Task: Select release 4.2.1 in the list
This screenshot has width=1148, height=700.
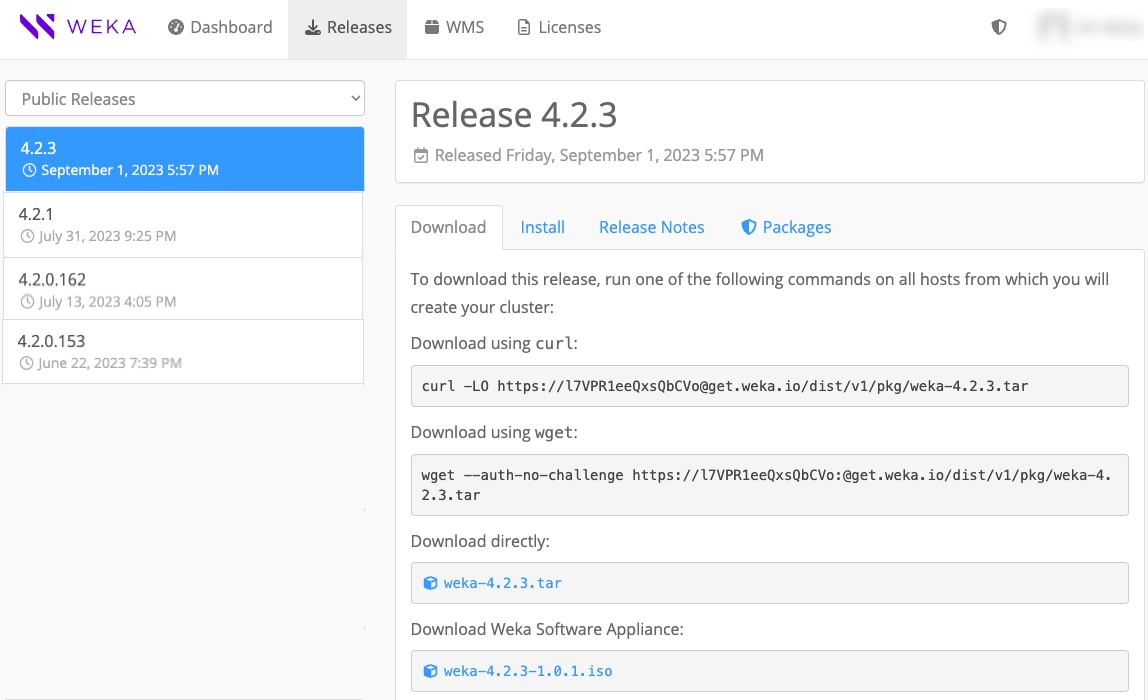Action: (x=184, y=224)
